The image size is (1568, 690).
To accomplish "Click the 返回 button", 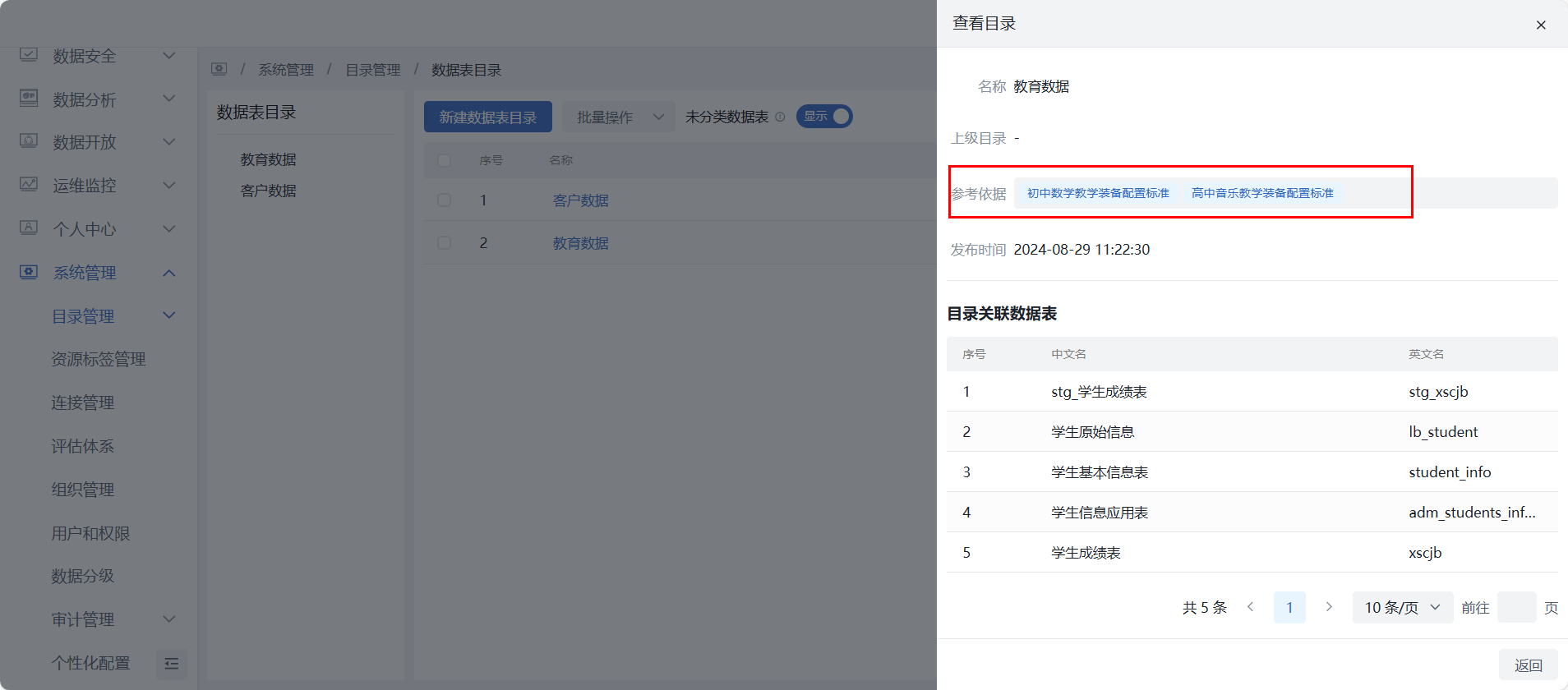I will tap(1529, 665).
